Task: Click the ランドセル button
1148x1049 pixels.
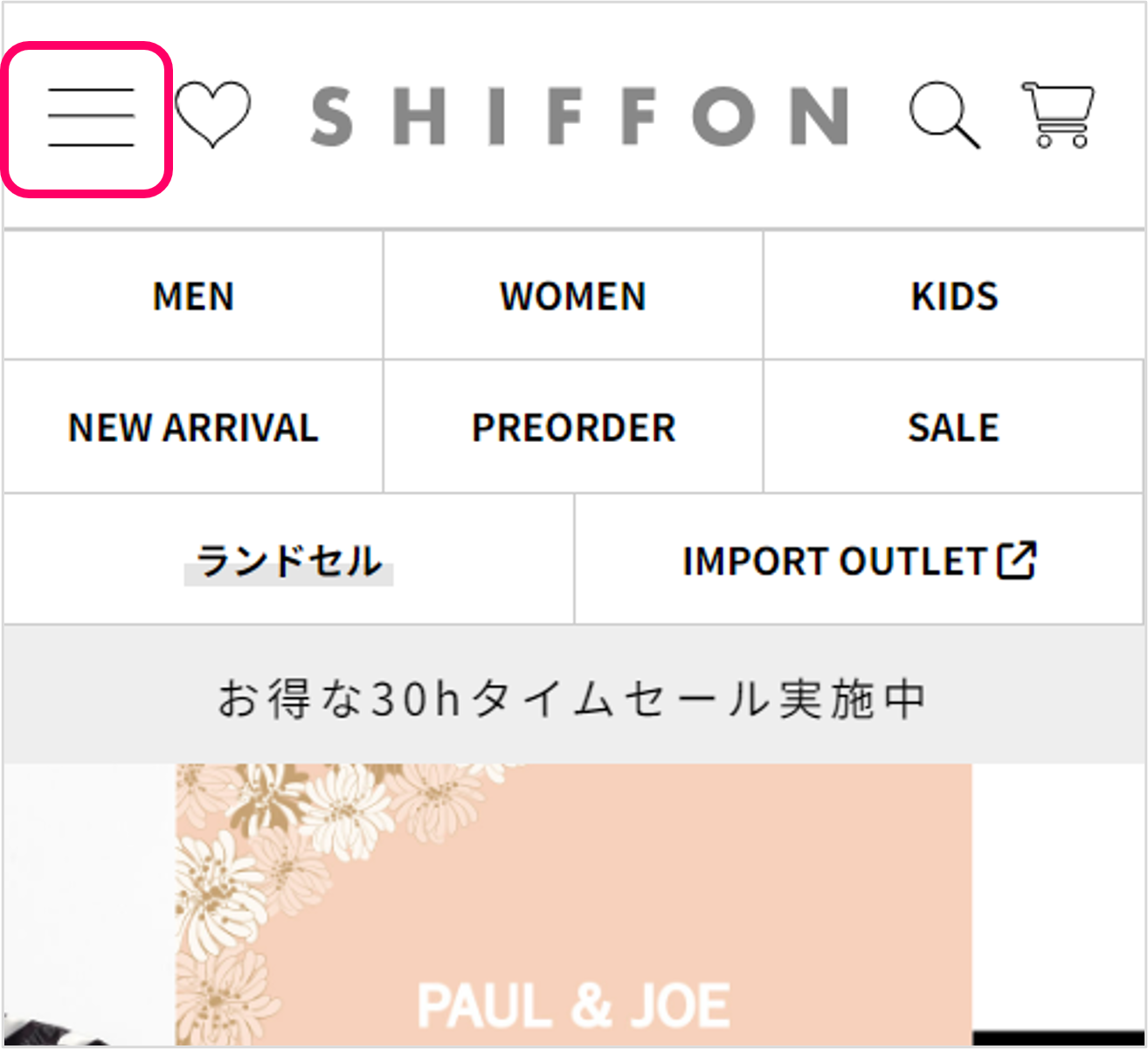Action: [288, 560]
